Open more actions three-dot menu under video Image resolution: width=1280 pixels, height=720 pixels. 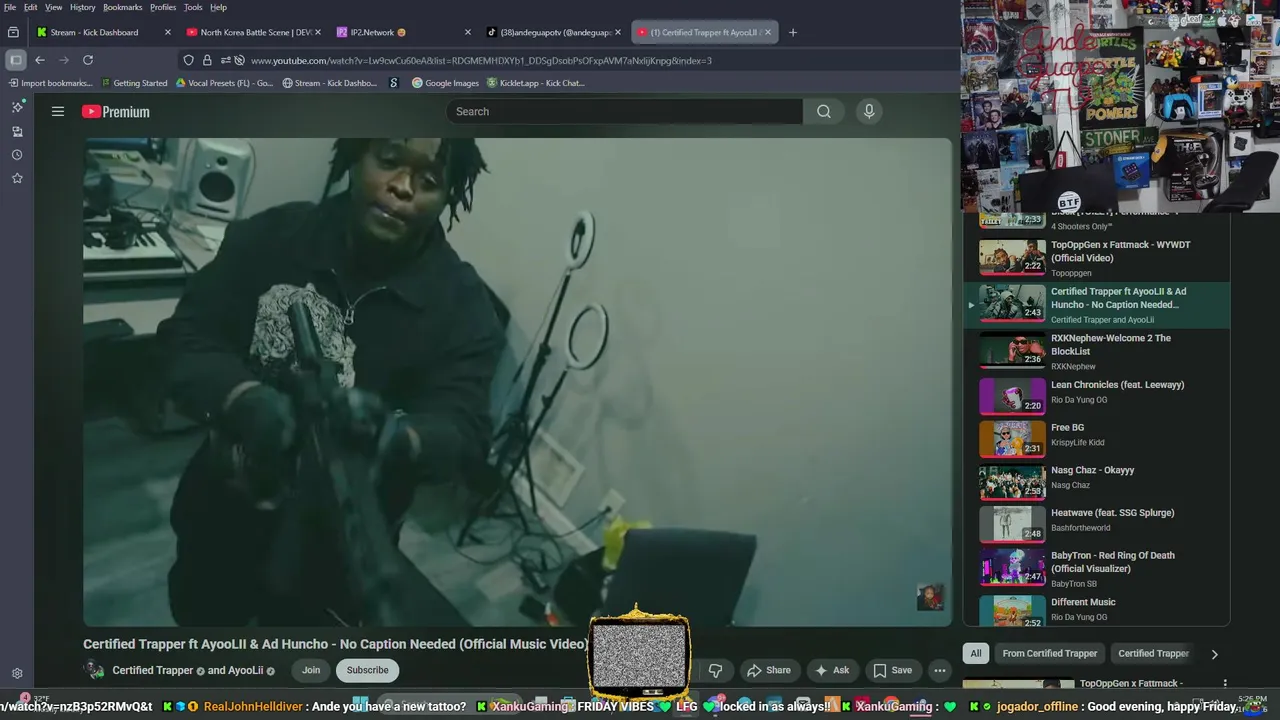939,670
